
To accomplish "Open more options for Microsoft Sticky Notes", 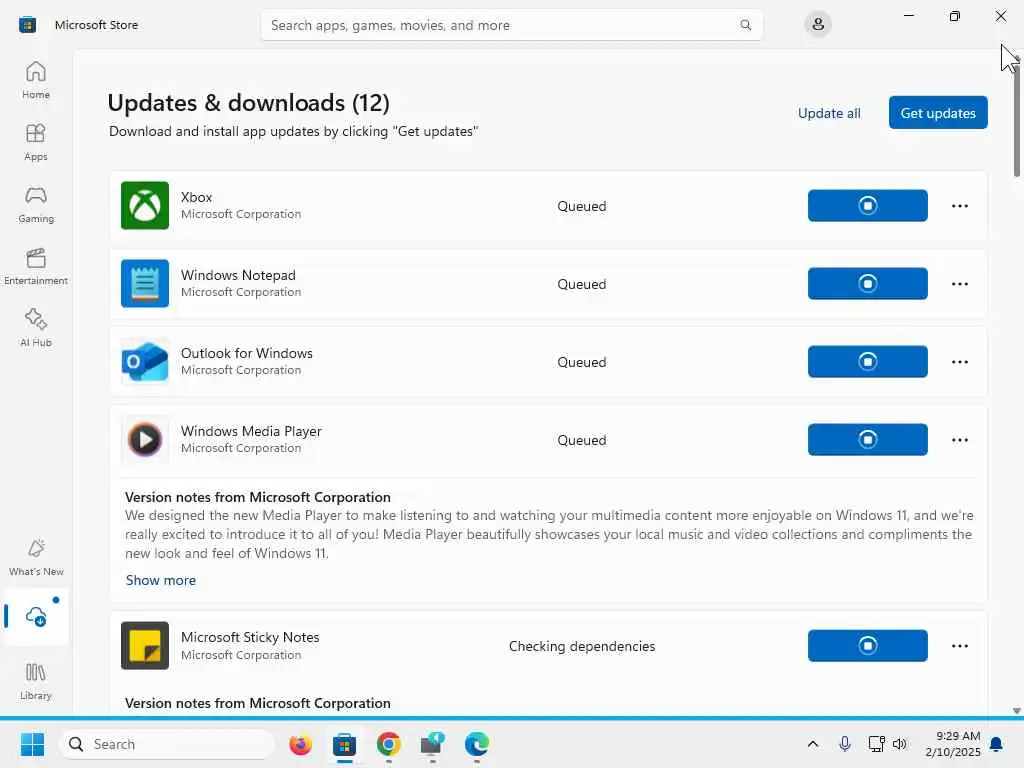I will [959, 646].
